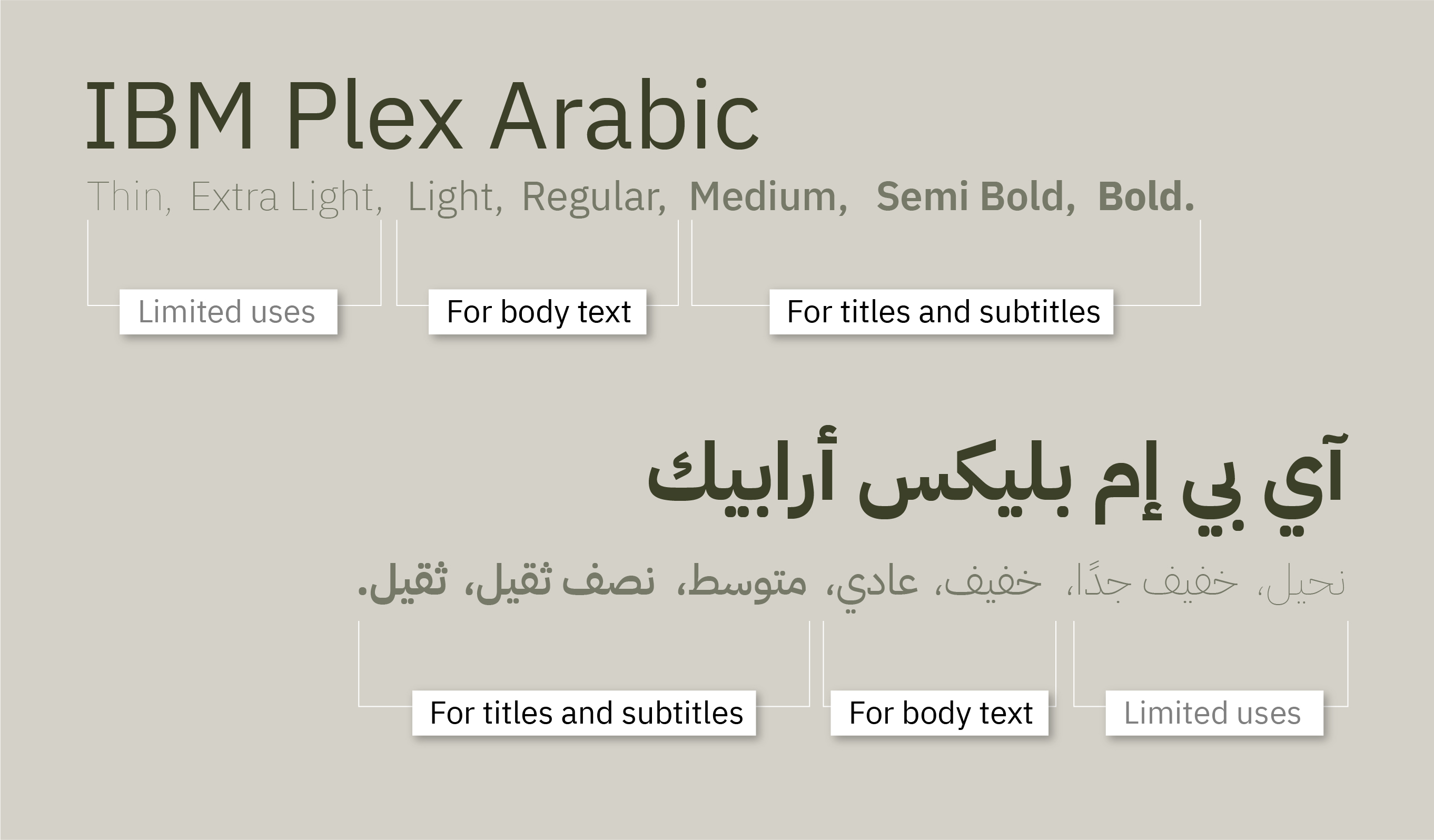Click the IBM Plex Arabic English title
1434x840 pixels.
tap(422, 114)
